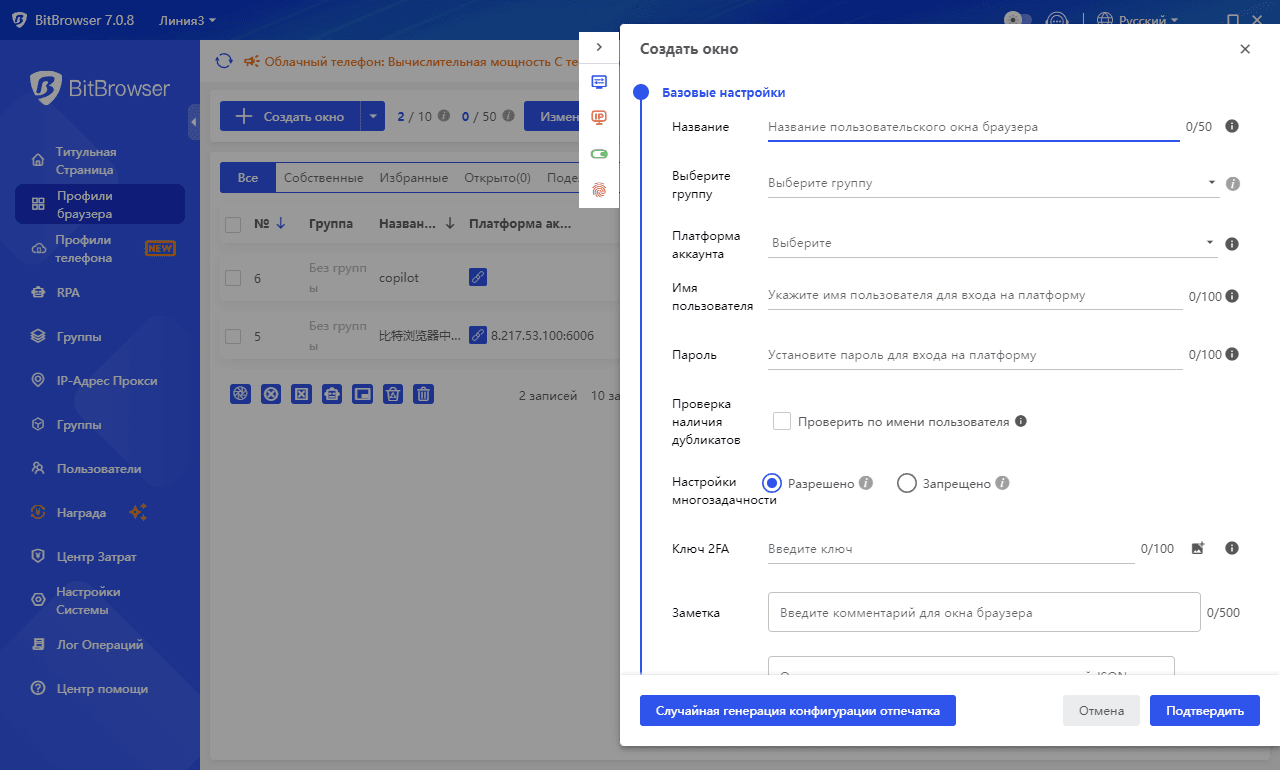
Task: Click the IP monitor icon in side strip
Action: click(x=599, y=118)
